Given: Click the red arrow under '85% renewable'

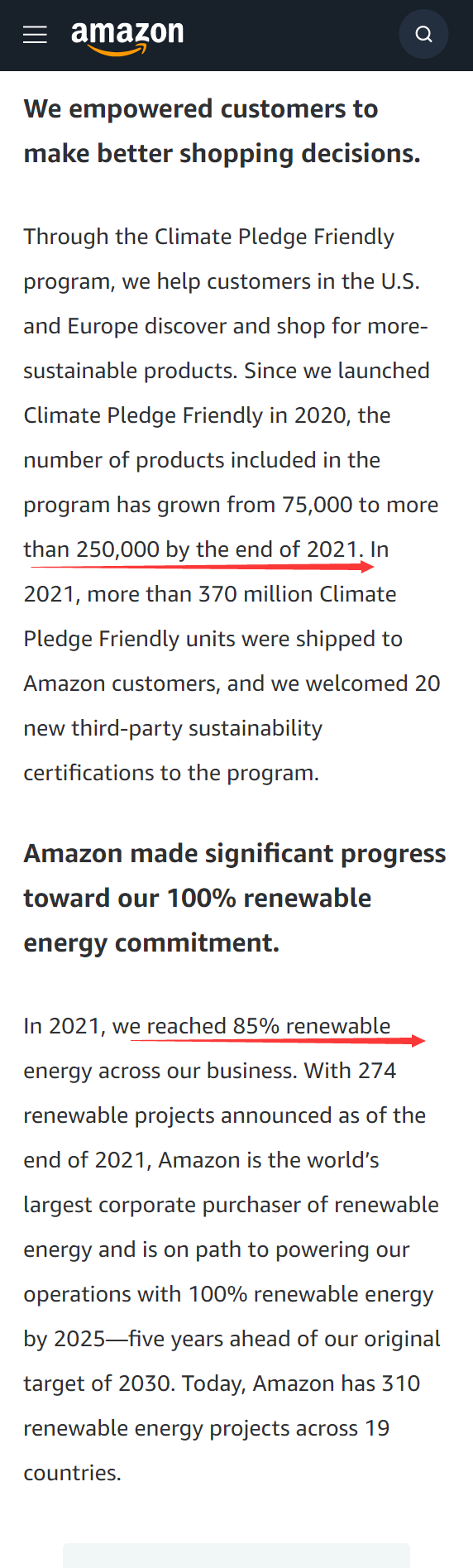Looking at the screenshot, I should click(278, 1040).
